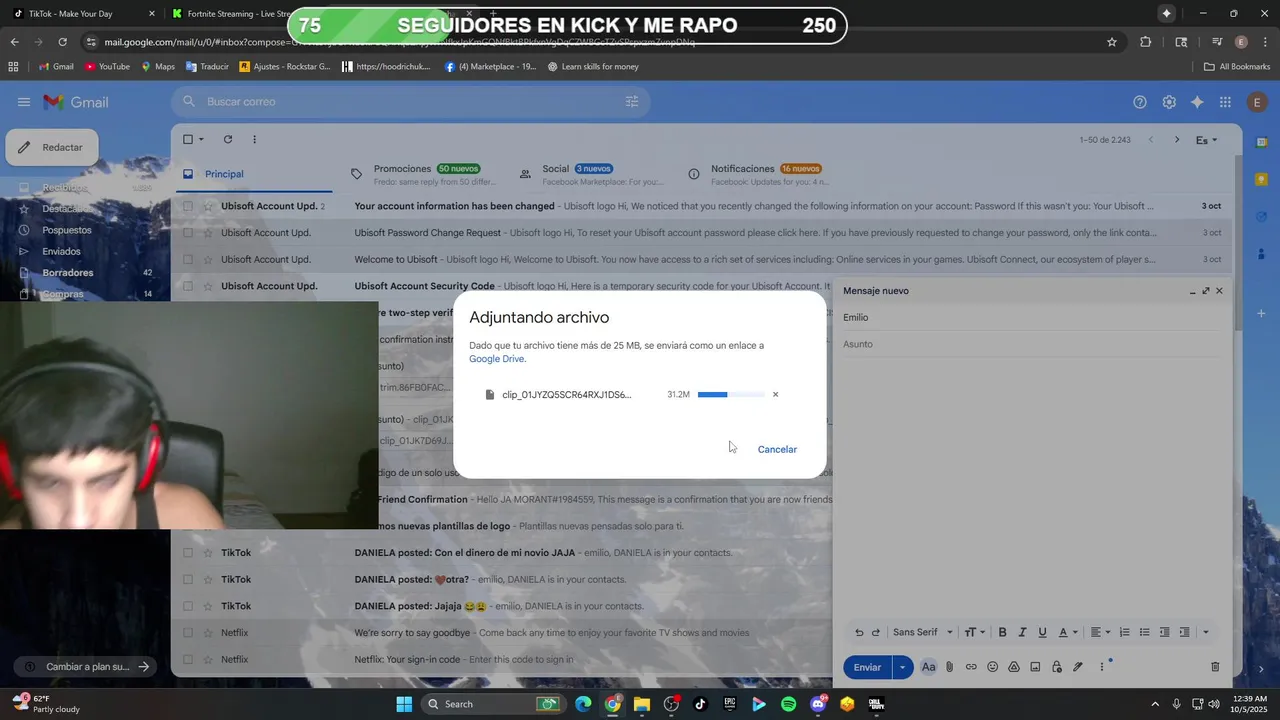This screenshot has height=720, width=1280.
Task: Open the emoji picker in compose
Action: (992, 667)
